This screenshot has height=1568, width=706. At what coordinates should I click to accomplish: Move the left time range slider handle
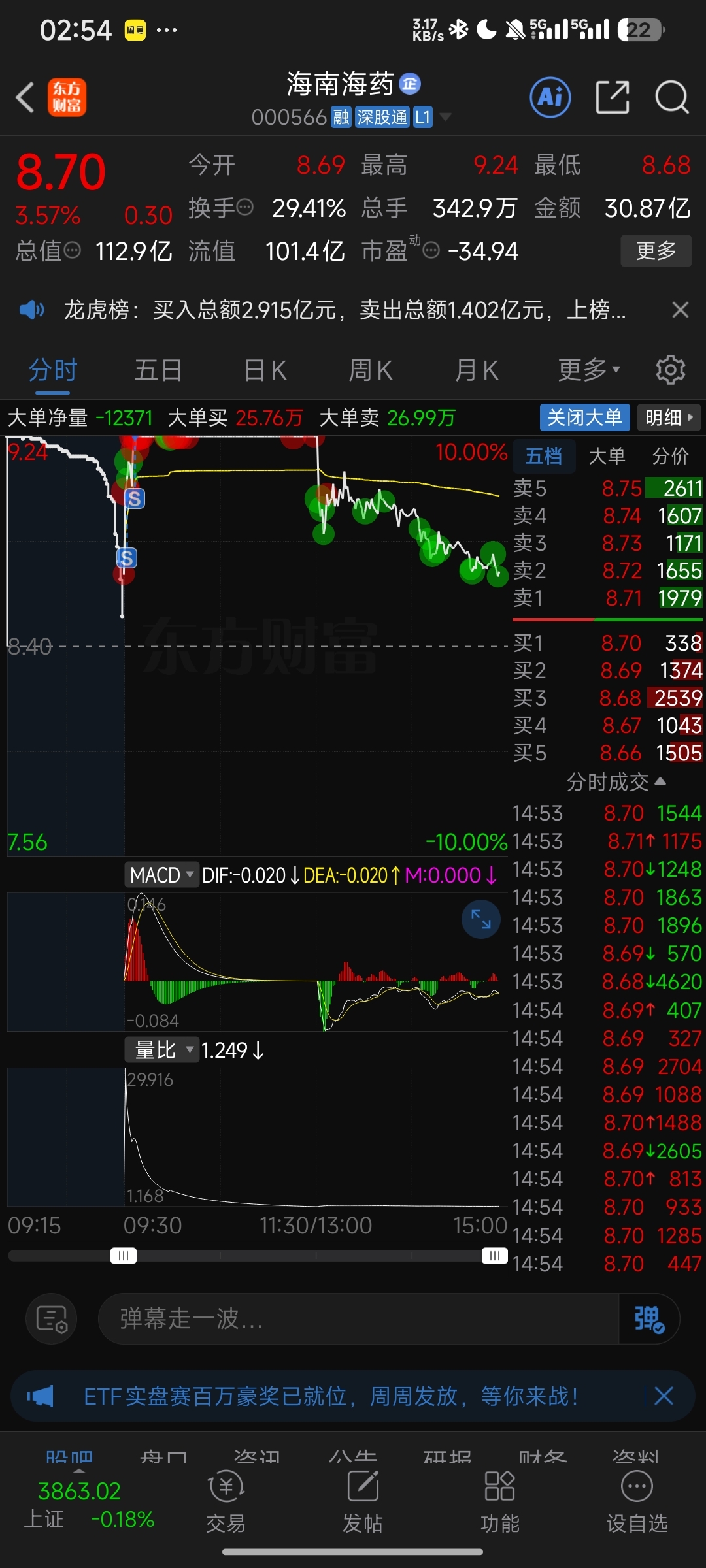[x=124, y=1255]
